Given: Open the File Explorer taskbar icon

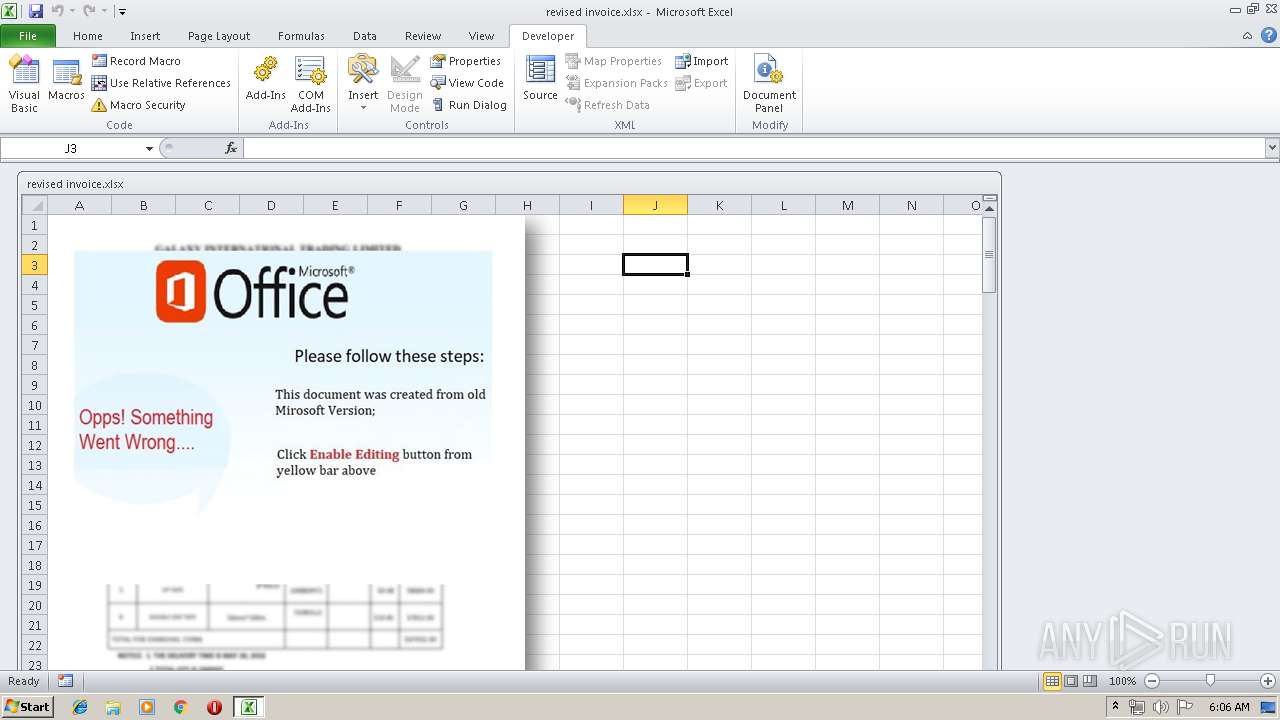Looking at the screenshot, I should (113, 707).
